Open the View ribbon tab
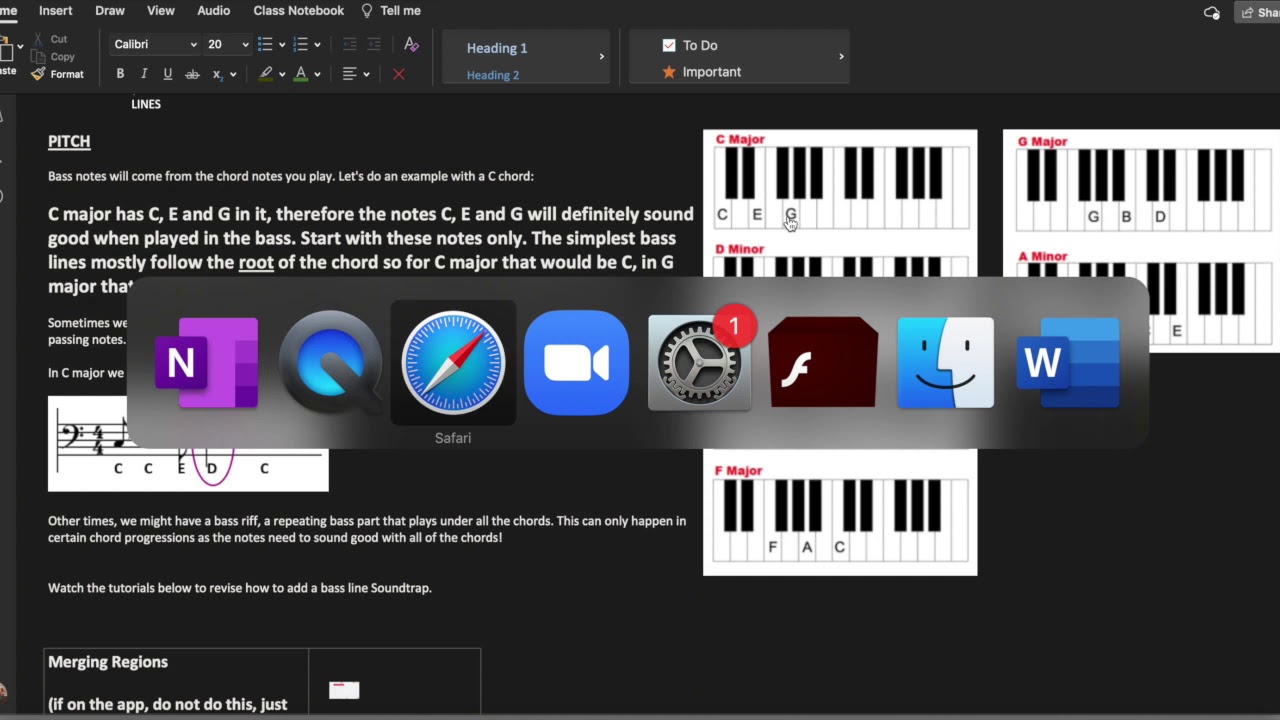The height and width of the screenshot is (720, 1280). (x=161, y=11)
